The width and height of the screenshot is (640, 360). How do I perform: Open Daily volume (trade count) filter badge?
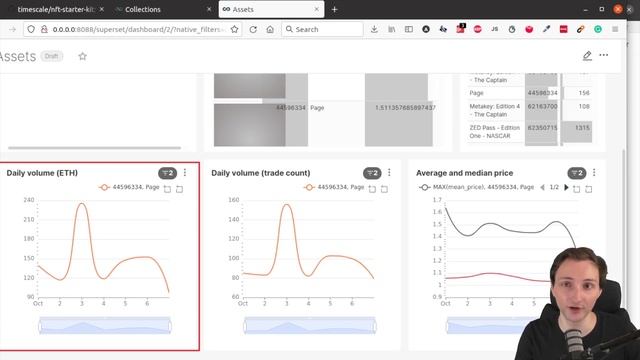(372, 173)
